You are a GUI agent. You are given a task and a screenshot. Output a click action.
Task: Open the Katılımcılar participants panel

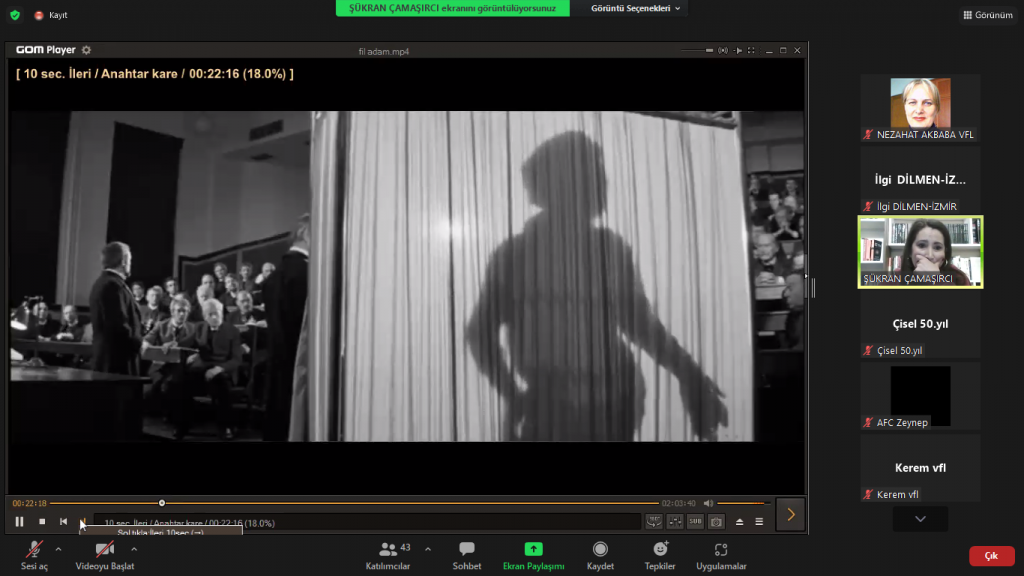click(388, 555)
